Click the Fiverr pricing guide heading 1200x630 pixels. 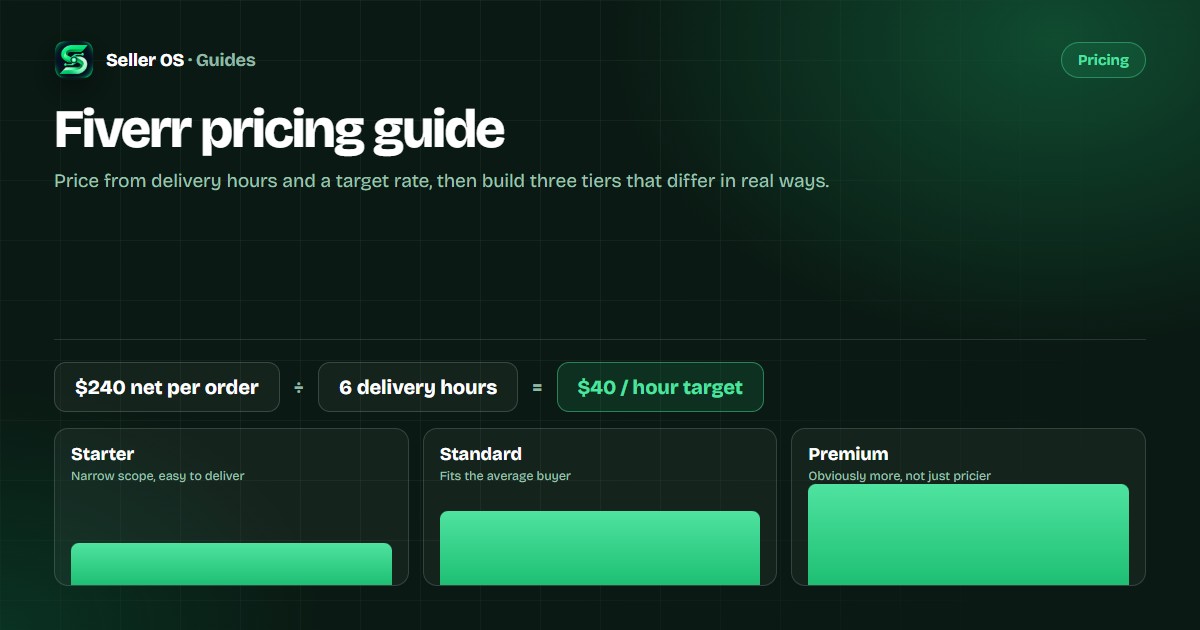[279, 131]
